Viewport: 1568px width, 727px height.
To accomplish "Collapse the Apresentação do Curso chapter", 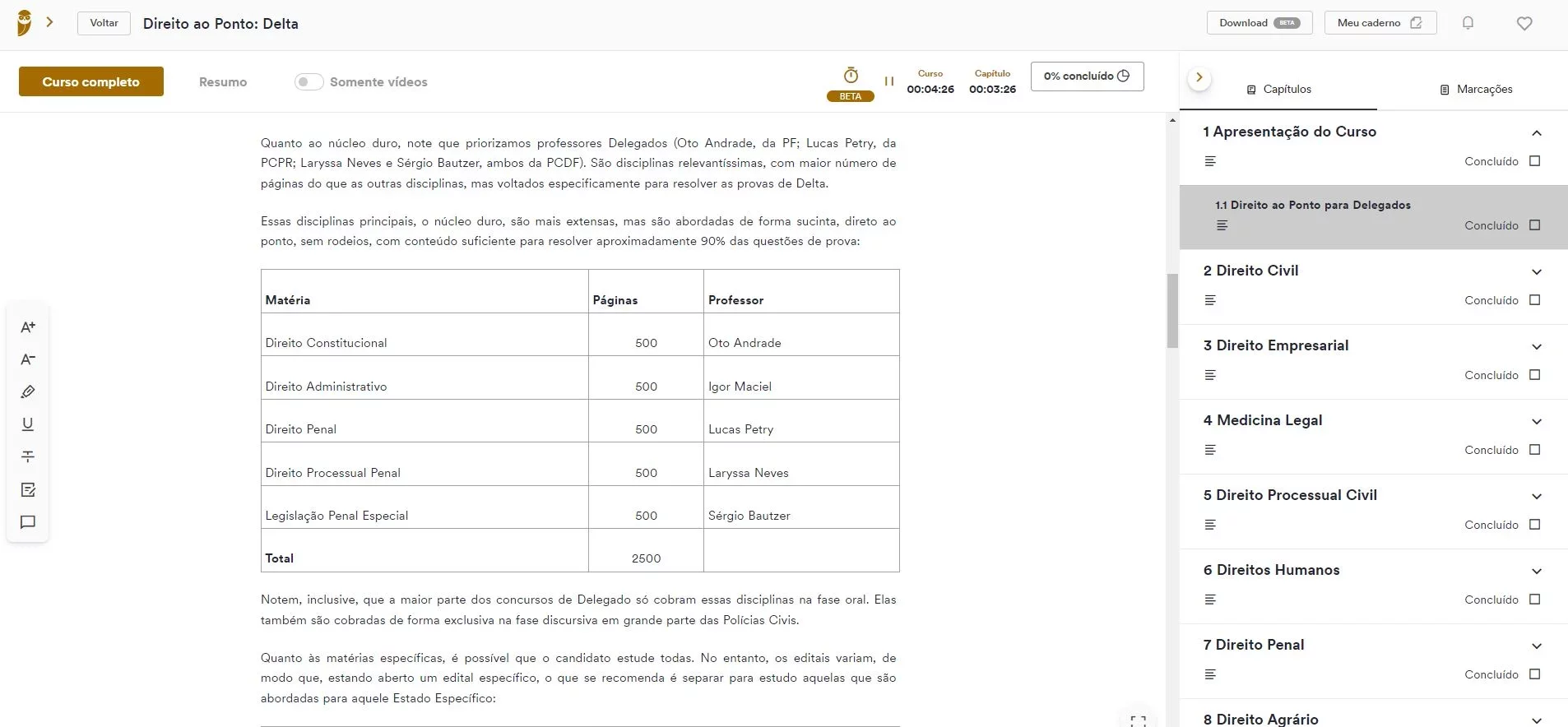I will [x=1536, y=133].
